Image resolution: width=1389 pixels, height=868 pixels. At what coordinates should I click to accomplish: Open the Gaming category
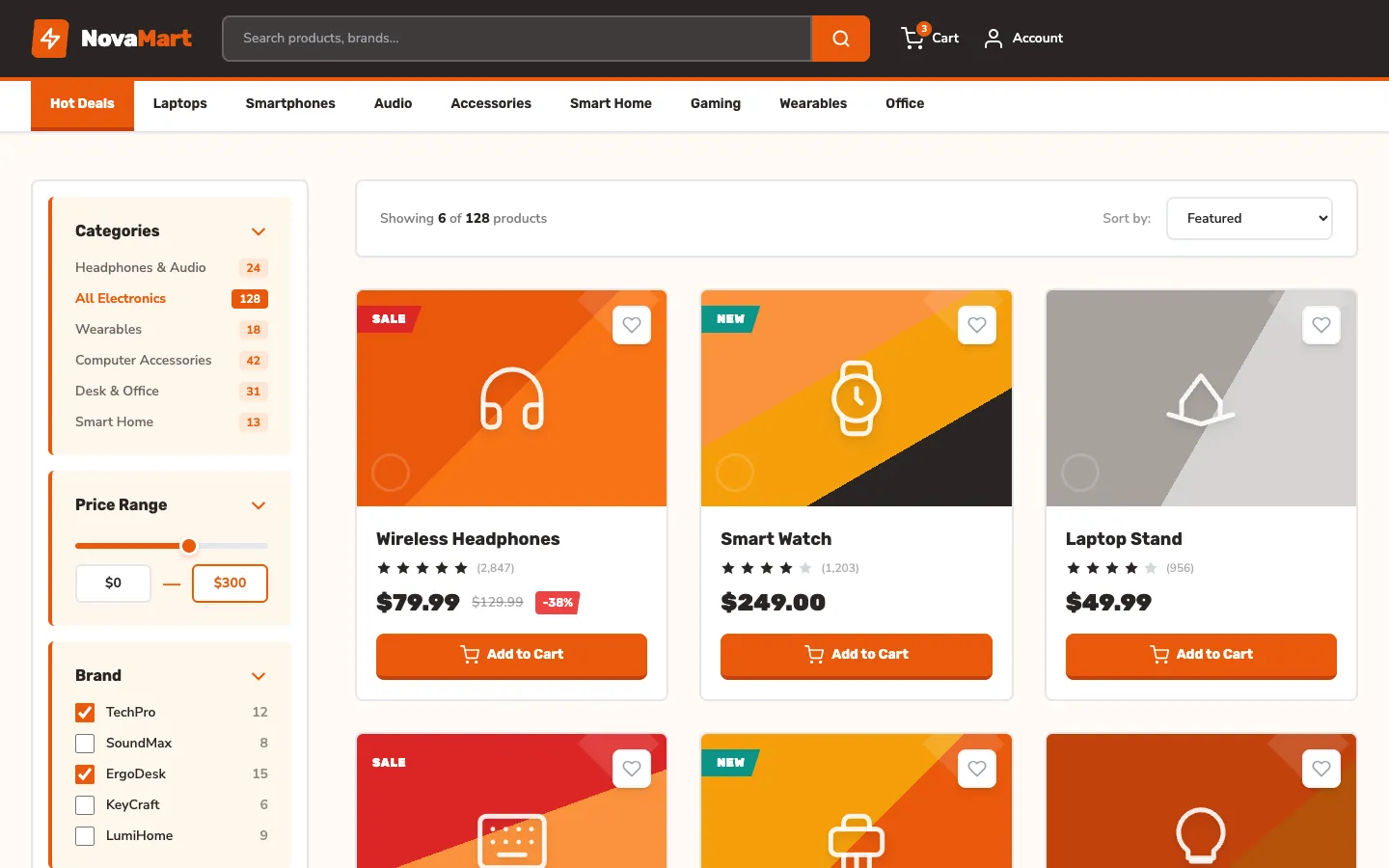tap(715, 103)
